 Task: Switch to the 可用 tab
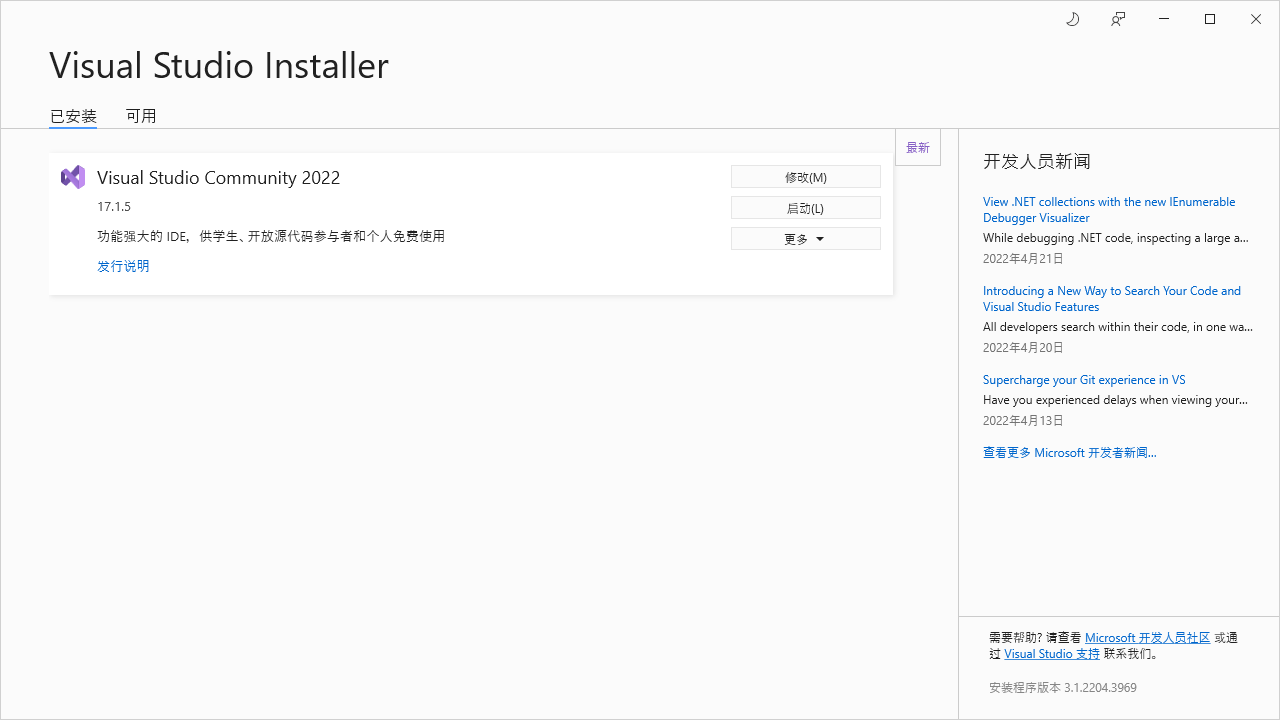(141, 116)
